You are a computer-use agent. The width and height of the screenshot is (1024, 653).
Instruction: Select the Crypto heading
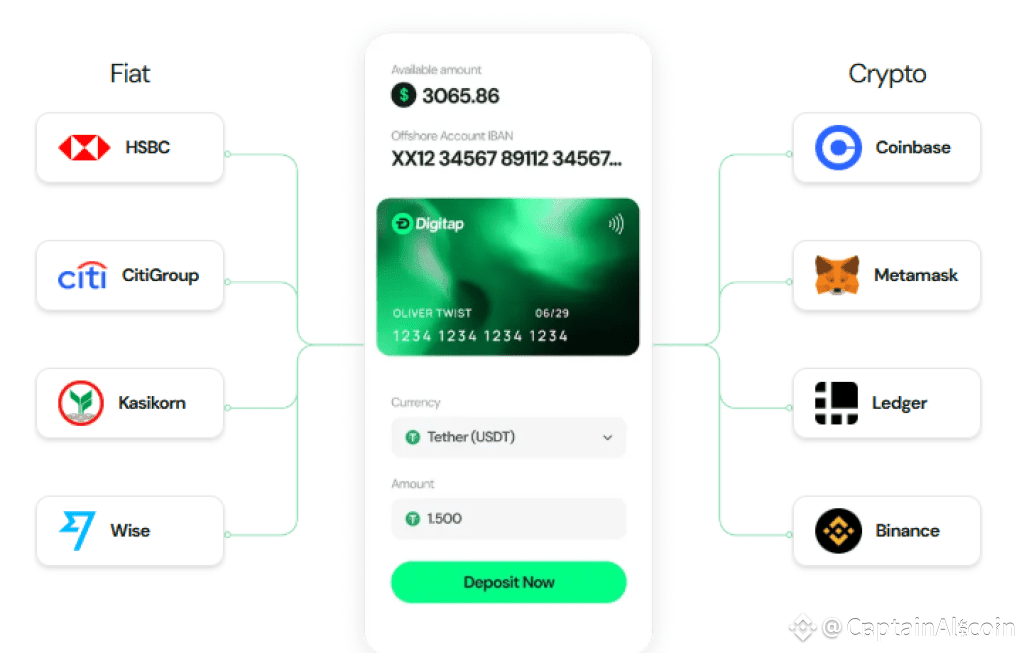[x=887, y=74]
